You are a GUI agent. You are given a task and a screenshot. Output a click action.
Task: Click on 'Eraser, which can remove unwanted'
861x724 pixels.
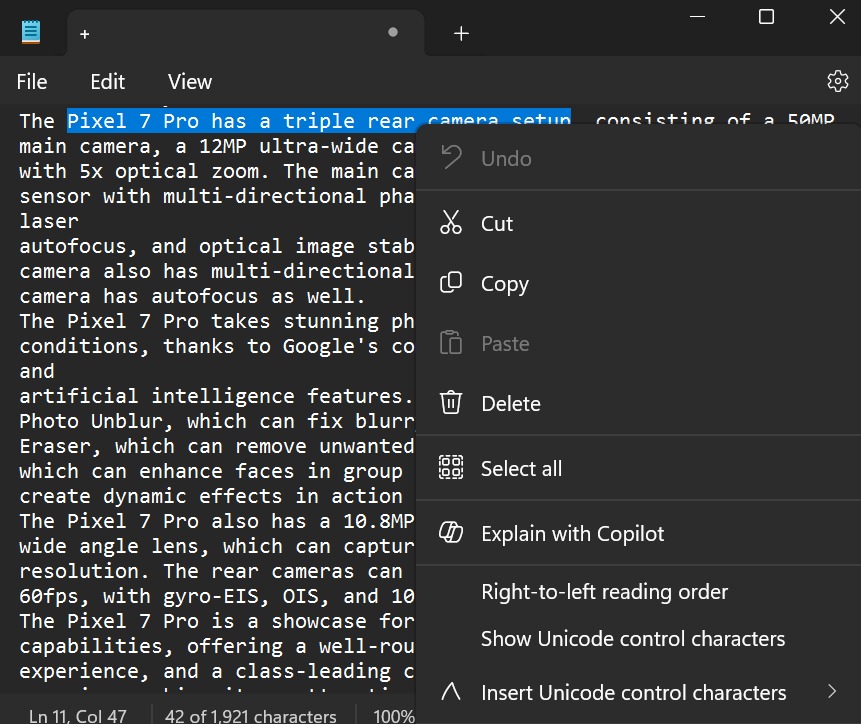pos(217,446)
